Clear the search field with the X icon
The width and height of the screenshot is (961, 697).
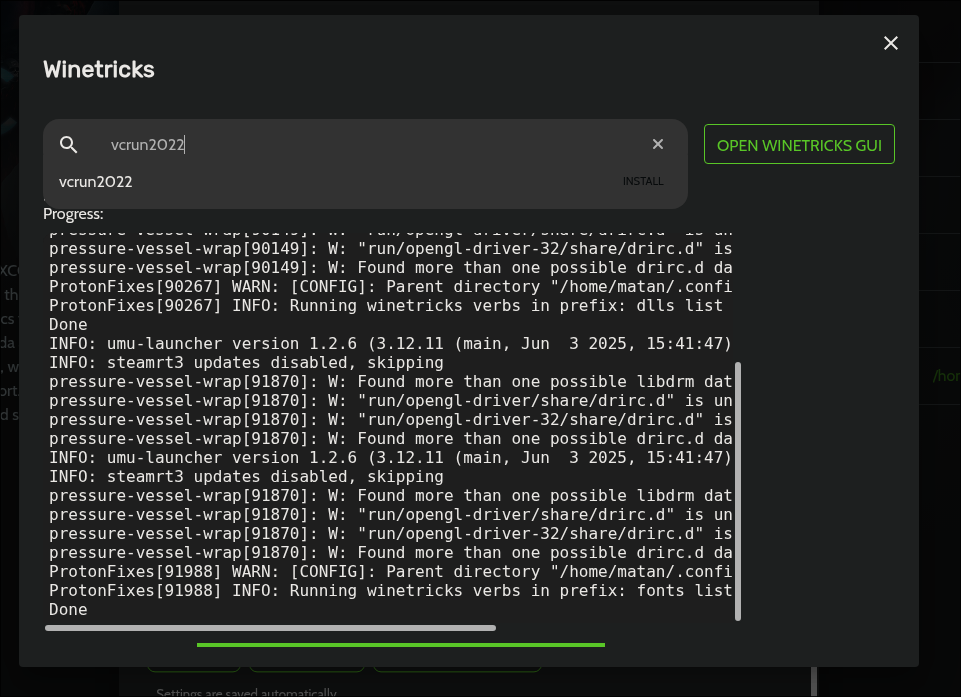pos(658,144)
